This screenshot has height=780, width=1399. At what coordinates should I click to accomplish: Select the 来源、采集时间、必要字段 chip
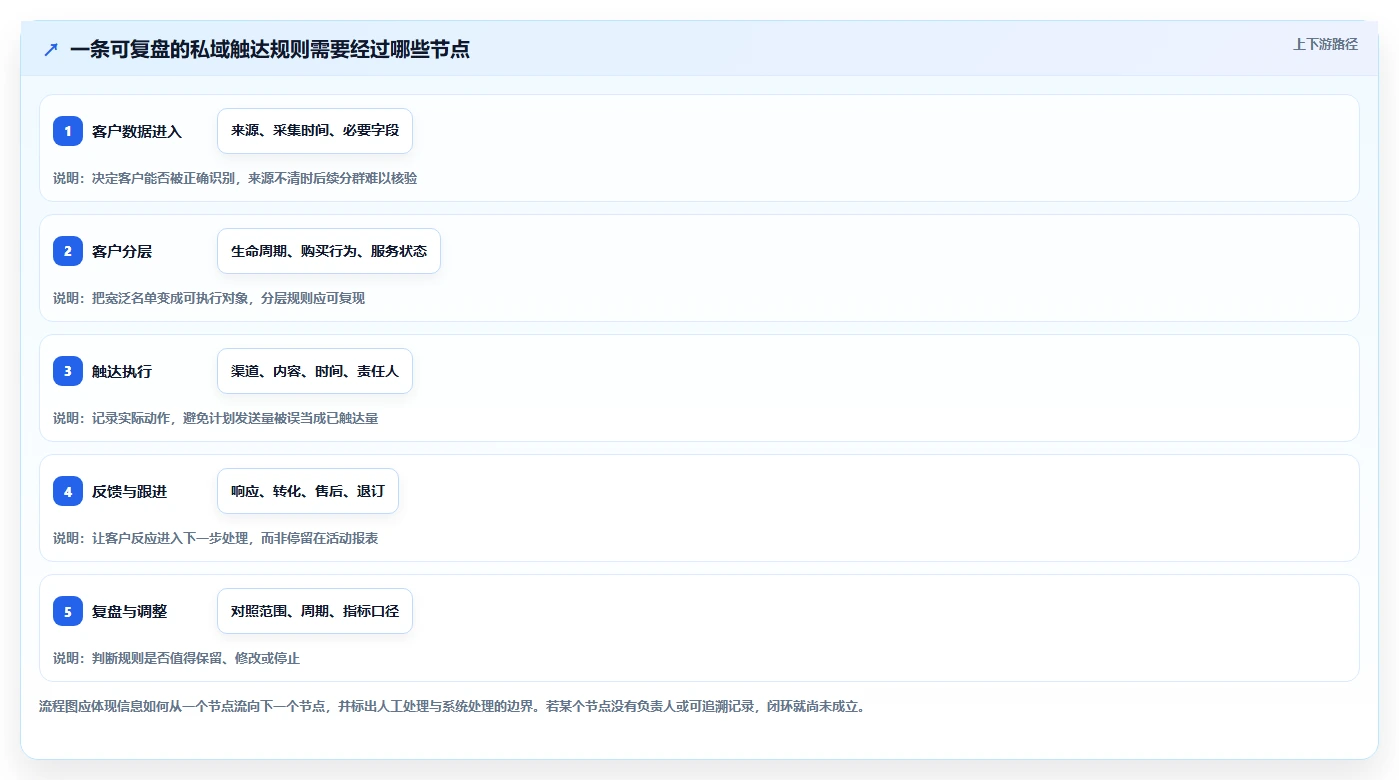coord(315,131)
